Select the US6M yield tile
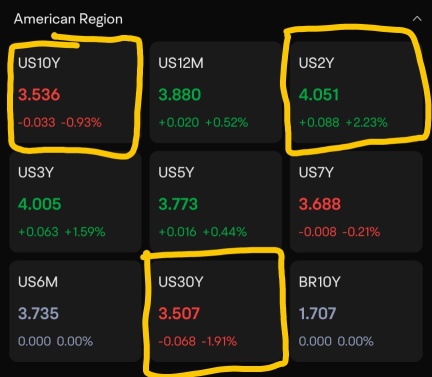Image resolution: width=432 pixels, height=377 pixels. (75, 311)
